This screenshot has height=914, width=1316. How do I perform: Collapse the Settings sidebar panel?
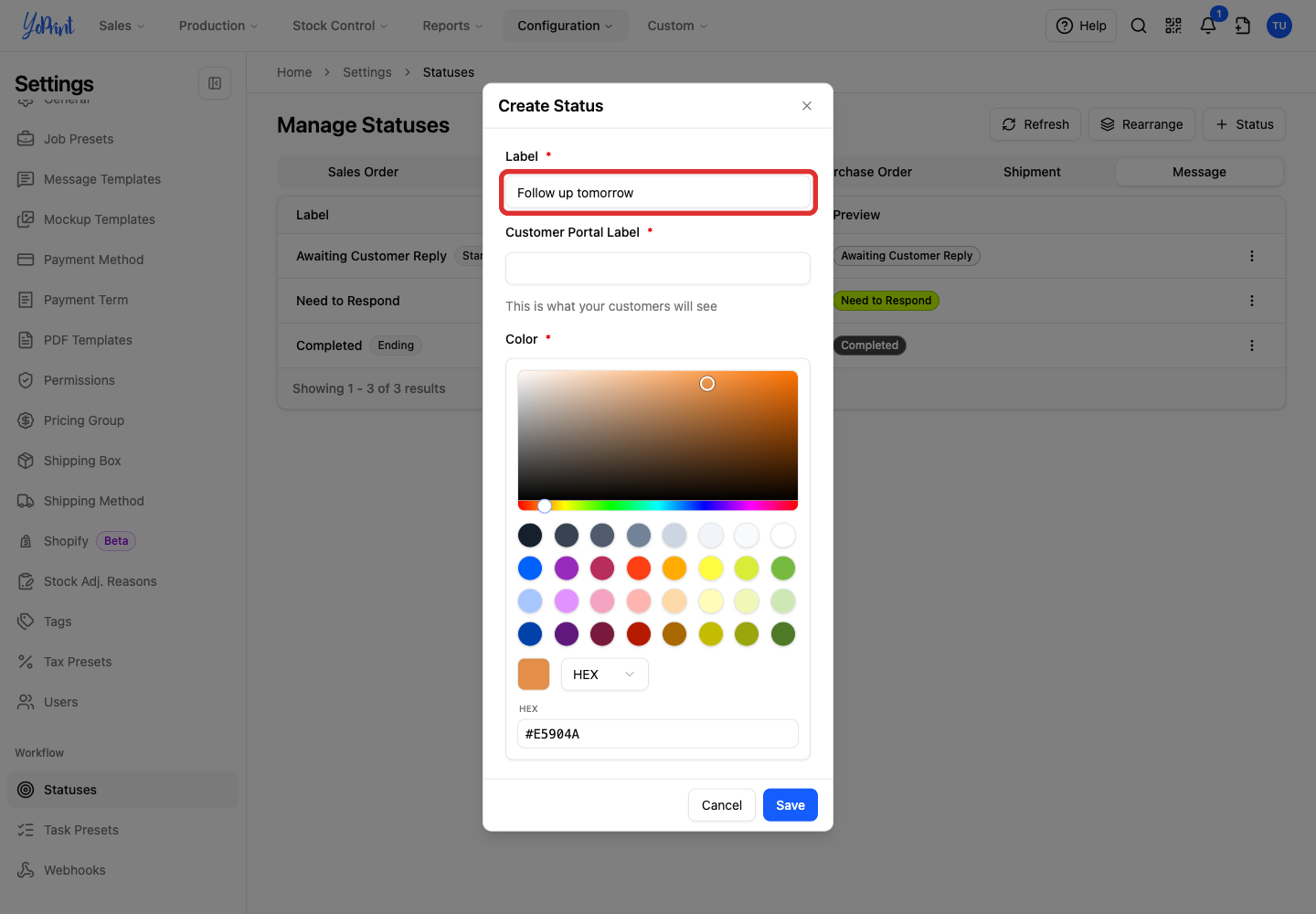click(x=215, y=83)
